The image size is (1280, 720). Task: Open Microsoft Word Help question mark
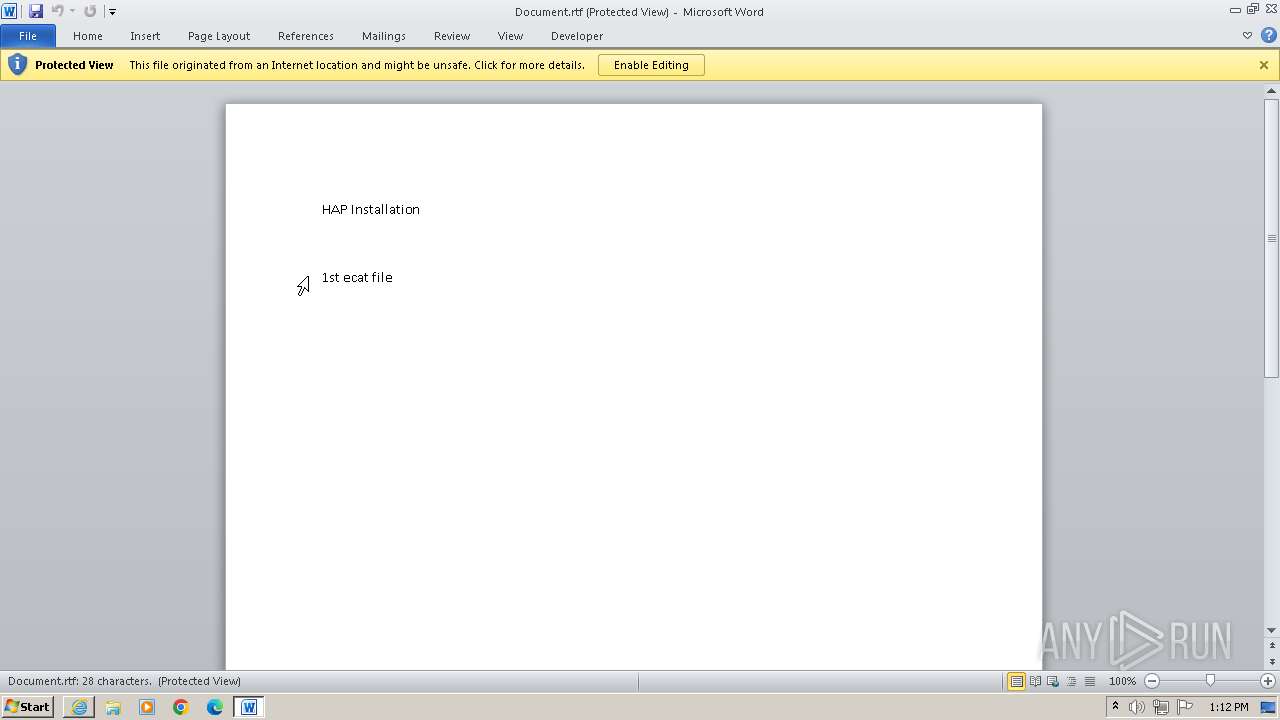pos(1269,35)
